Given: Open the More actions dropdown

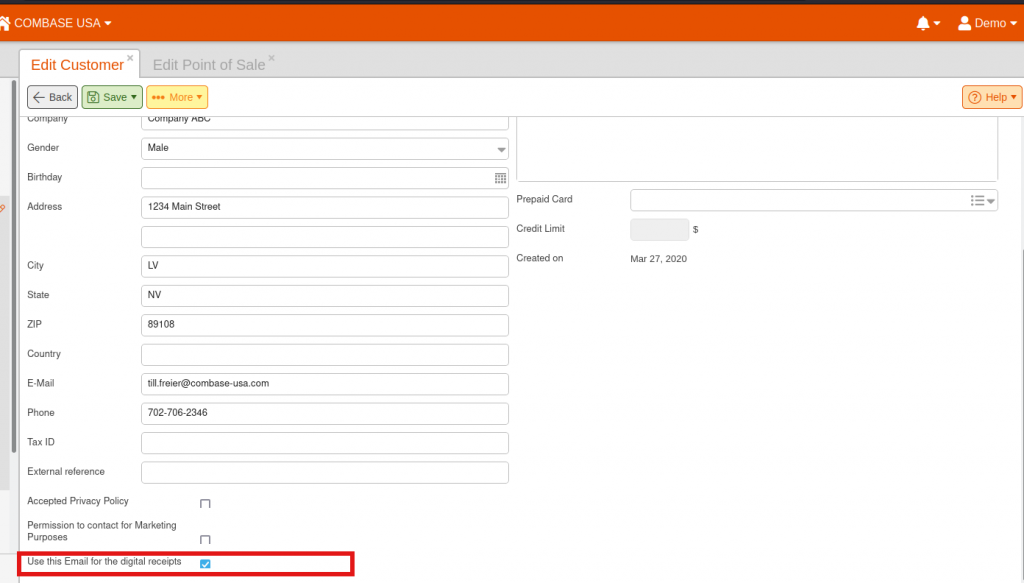Looking at the screenshot, I should (177, 97).
